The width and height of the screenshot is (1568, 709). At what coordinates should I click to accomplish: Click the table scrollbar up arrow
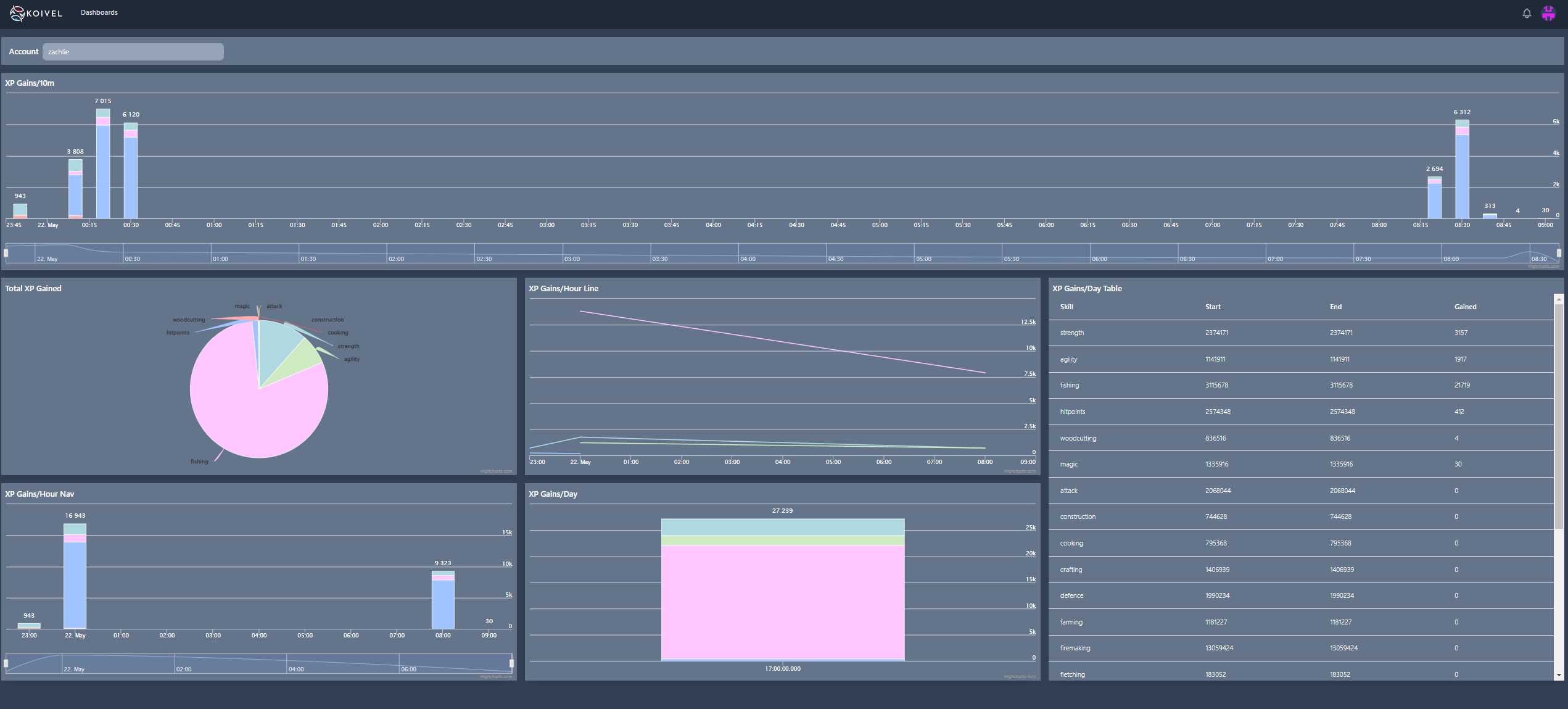[x=1559, y=299]
